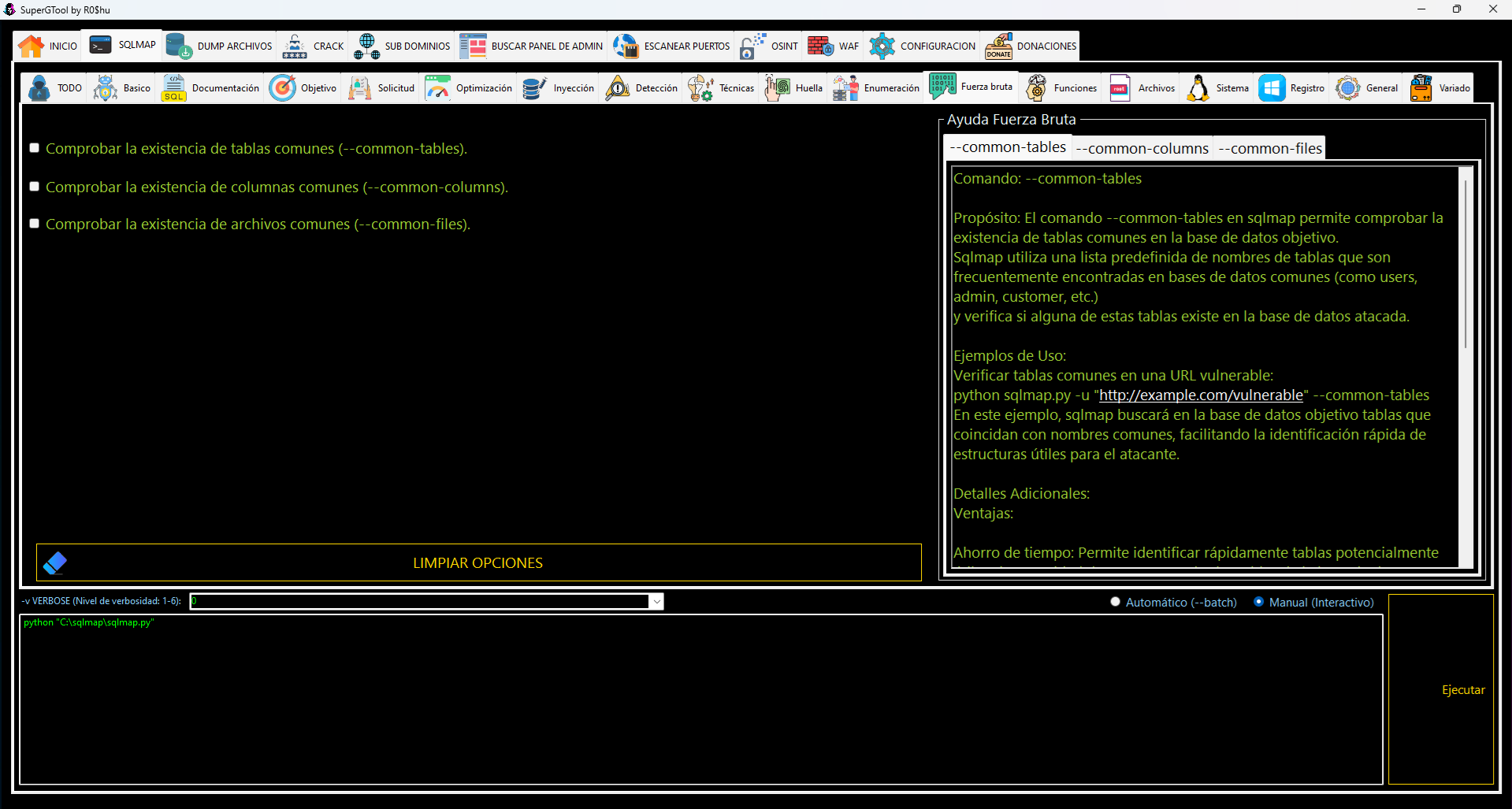Open DUMP ARCHIVOS database icon
1512x809 pixels.
pos(179,46)
